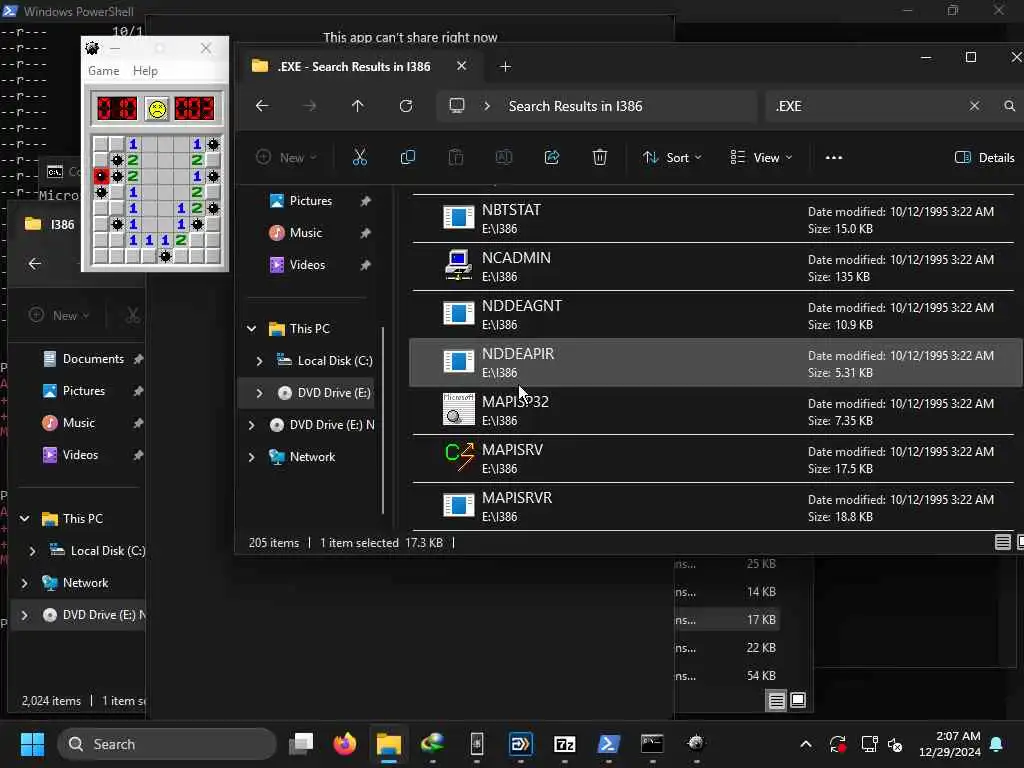Open the View dropdown
Image resolution: width=1024 pixels, height=768 pixels.
(x=761, y=157)
